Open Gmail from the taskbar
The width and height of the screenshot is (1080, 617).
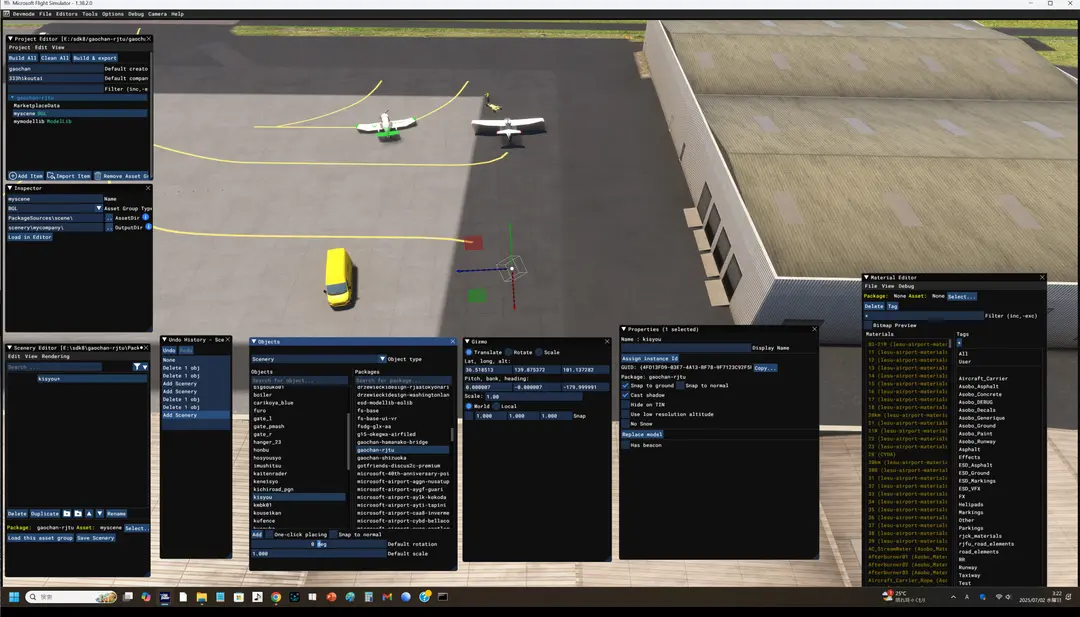pos(387,597)
